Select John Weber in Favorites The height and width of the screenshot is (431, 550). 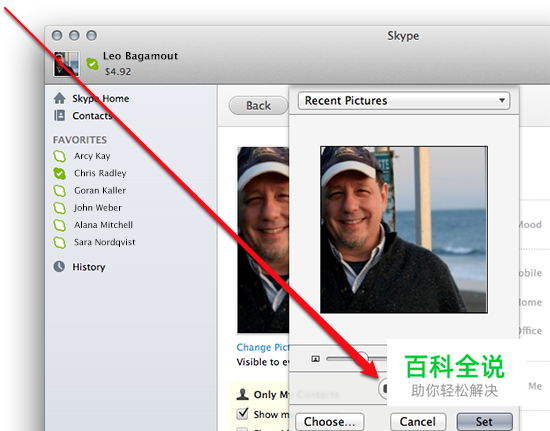point(98,208)
